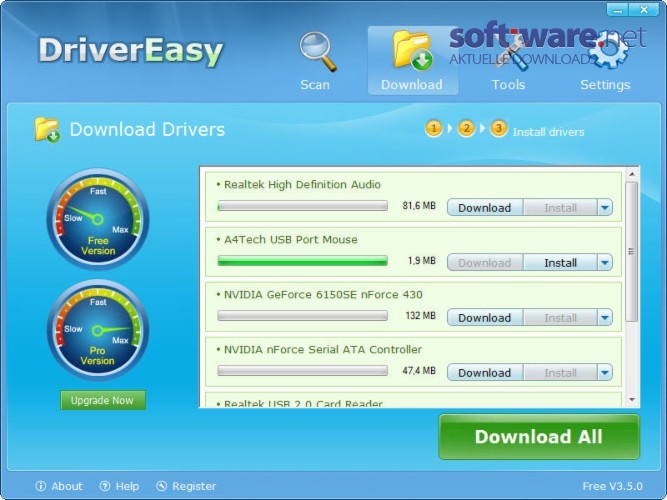
Task: Click the 81,6 MB size label
Action: 419,206
